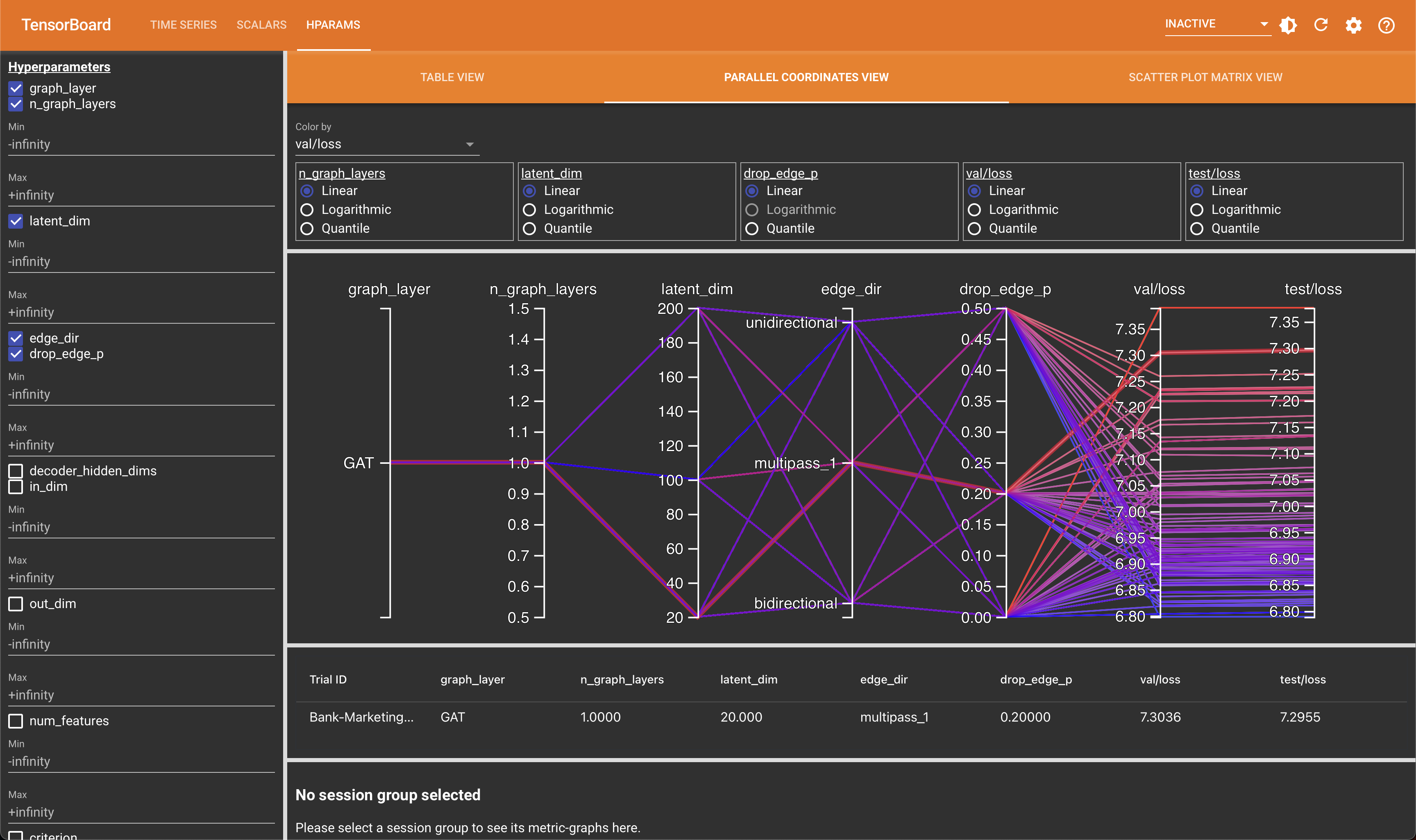This screenshot has width=1416, height=840.
Task: Open the Scalars dashboard
Action: tap(261, 25)
